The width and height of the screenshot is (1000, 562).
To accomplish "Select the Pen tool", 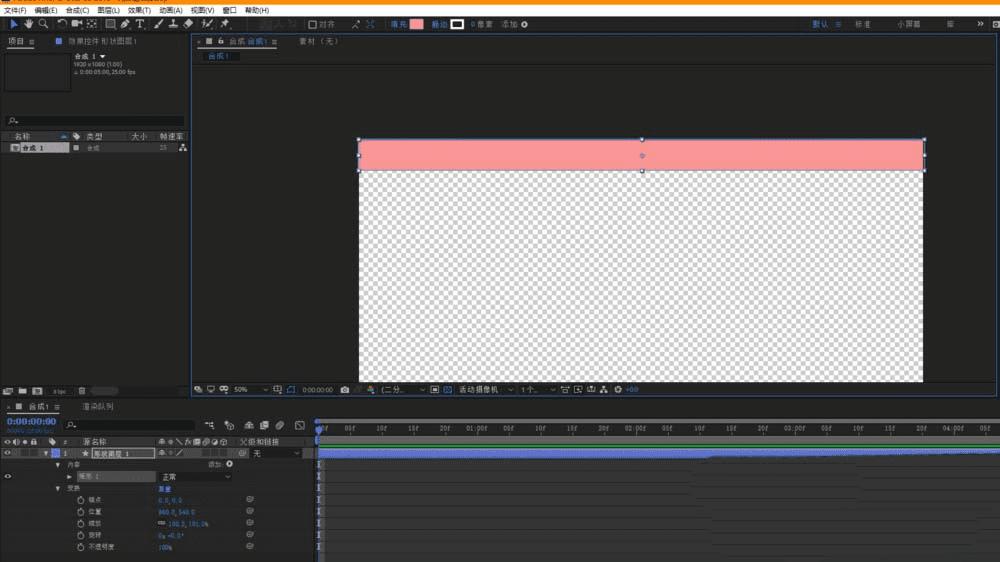I will [125, 24].
